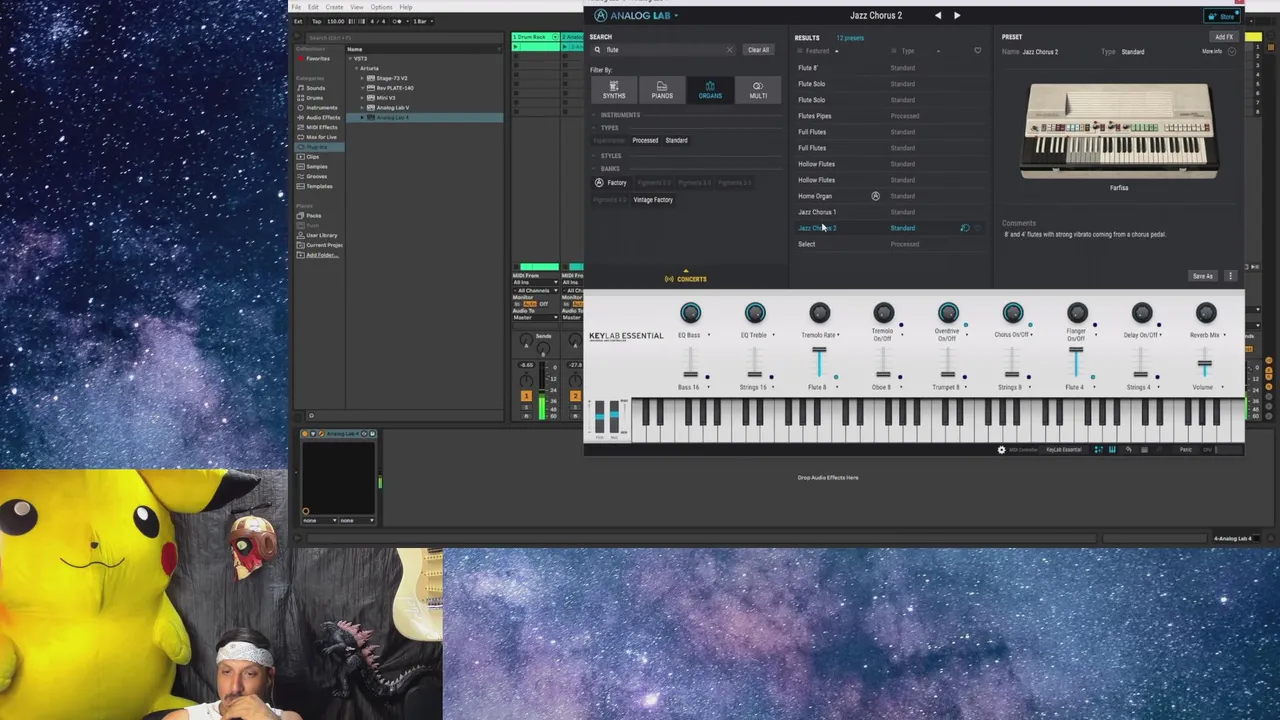Image resolution: width=1280 pixels, height=720 pixels.
Task: Toggle the Factory bank filter
Action: click(x=612, y=183)
